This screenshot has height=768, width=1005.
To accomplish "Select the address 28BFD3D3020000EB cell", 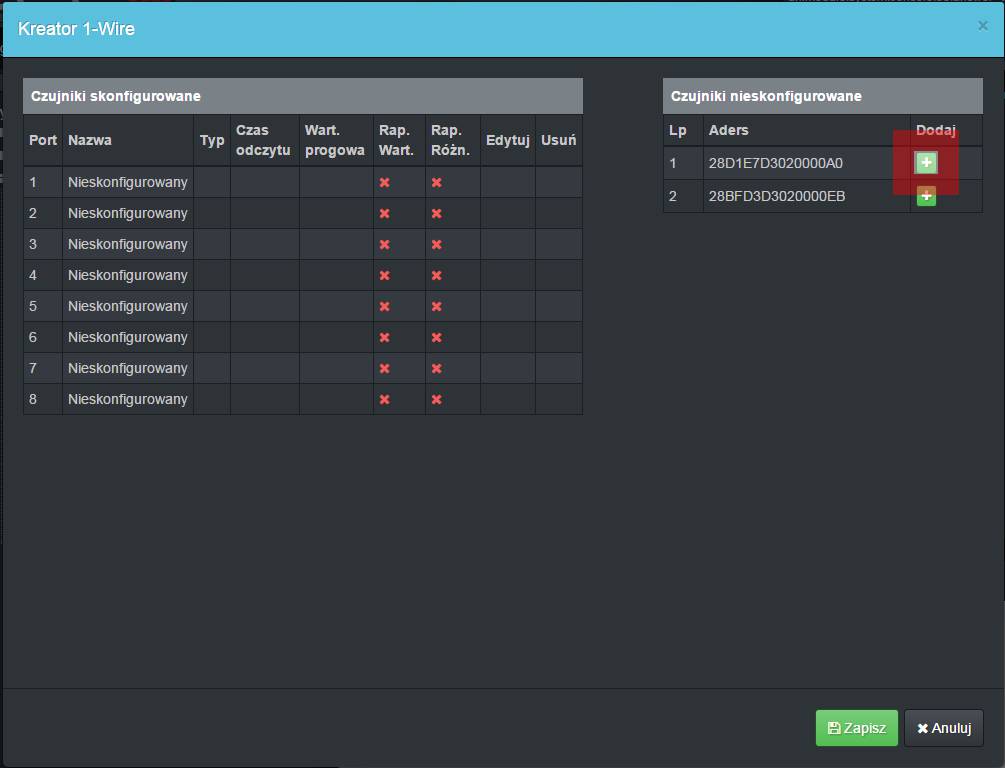I will pos(776,196).
